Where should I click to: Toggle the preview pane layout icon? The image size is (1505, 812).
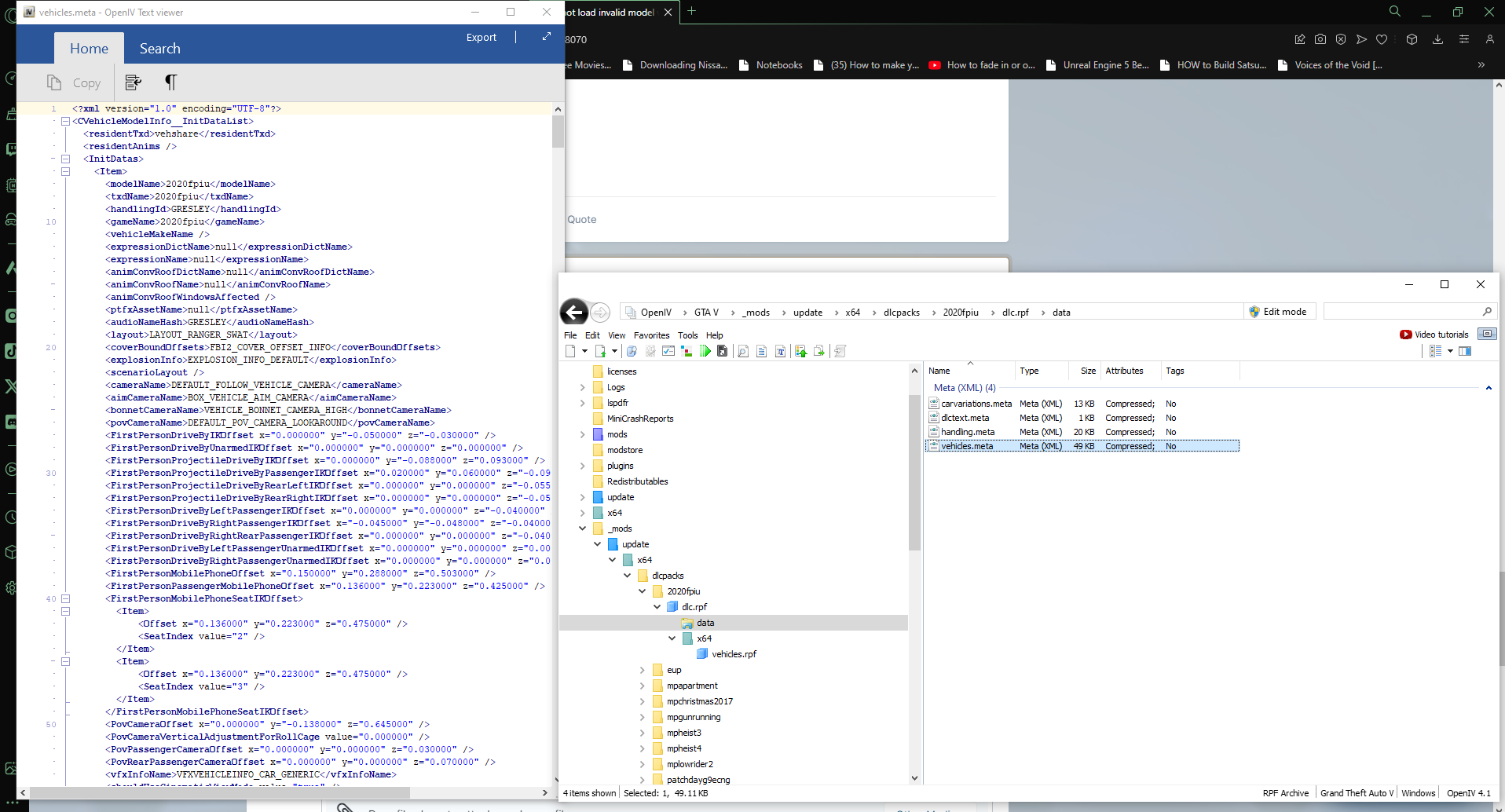tap(1465, 351)
